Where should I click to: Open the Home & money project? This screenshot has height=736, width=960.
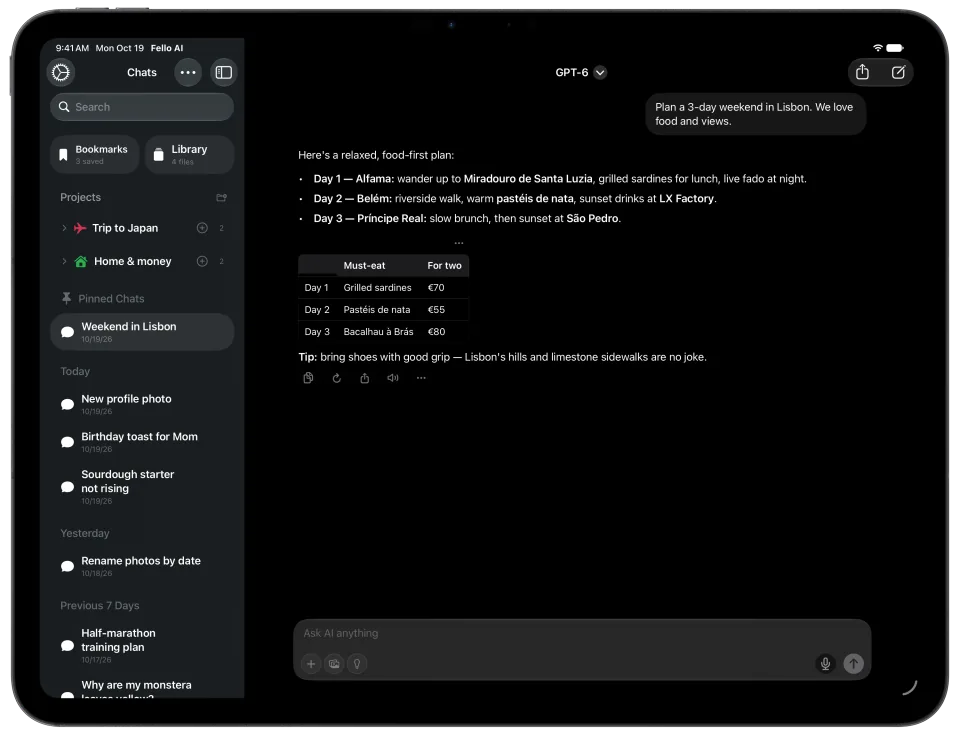click(x=132, y=261)
